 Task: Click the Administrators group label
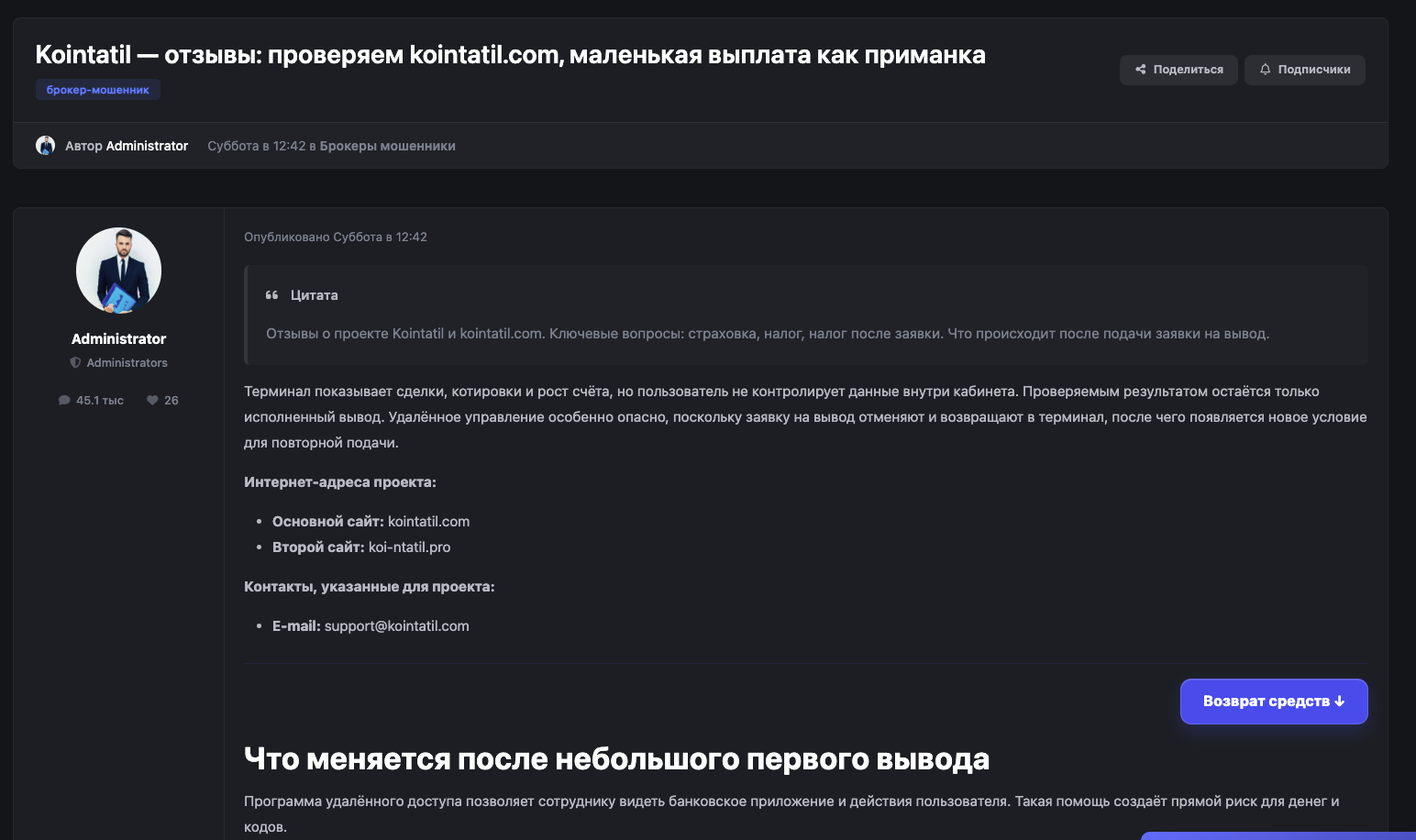coord(127,363)
